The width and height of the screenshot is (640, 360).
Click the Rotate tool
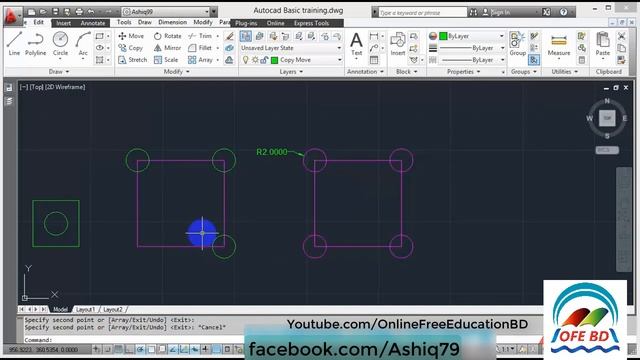click(167, 36)
